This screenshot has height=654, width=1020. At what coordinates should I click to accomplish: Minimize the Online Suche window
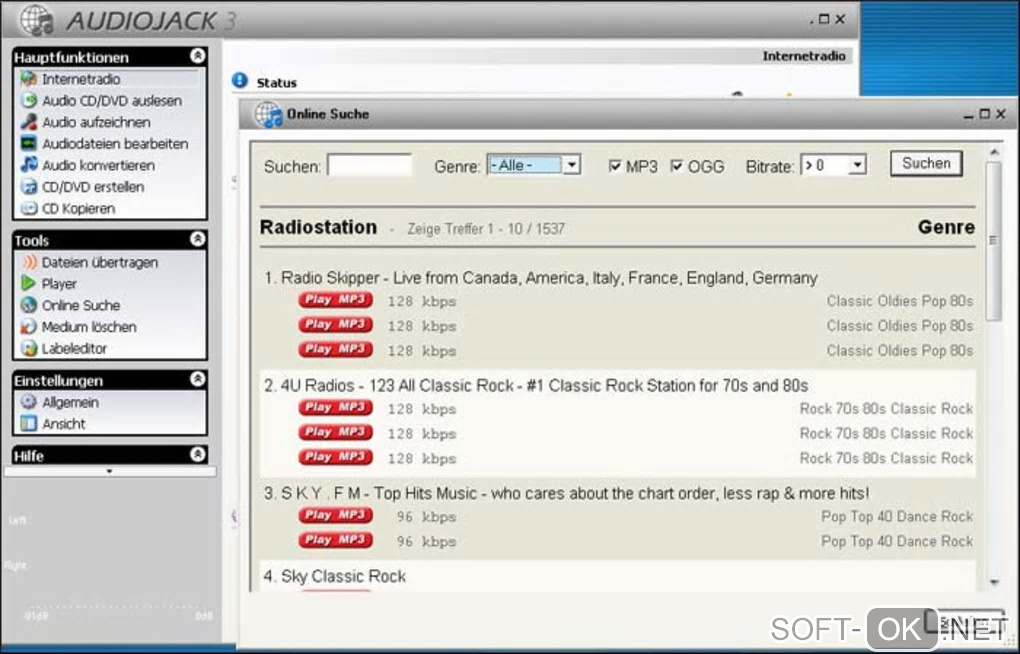[969, 115]
